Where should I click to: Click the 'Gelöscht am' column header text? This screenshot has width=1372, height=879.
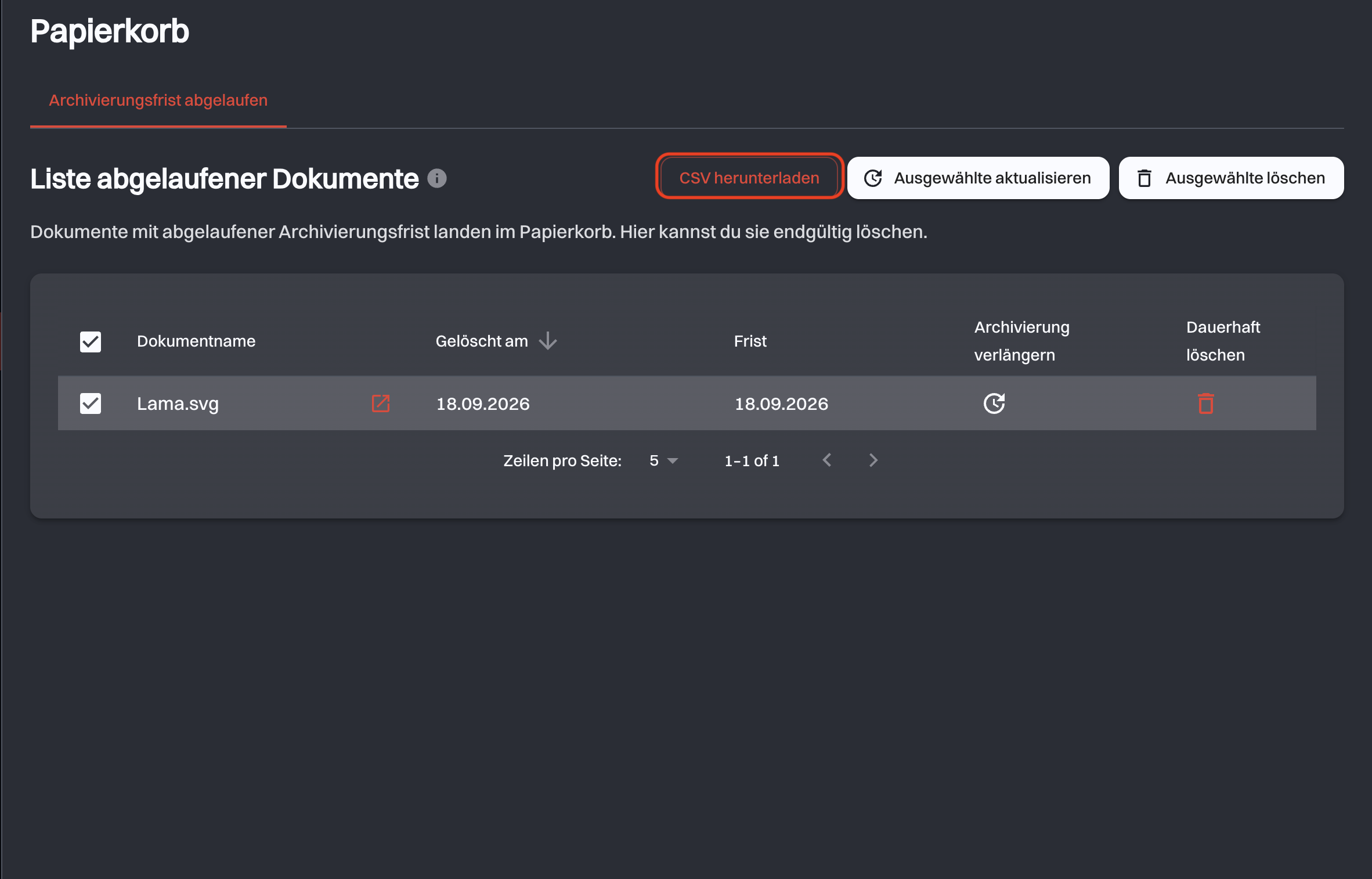pos(482,341)
